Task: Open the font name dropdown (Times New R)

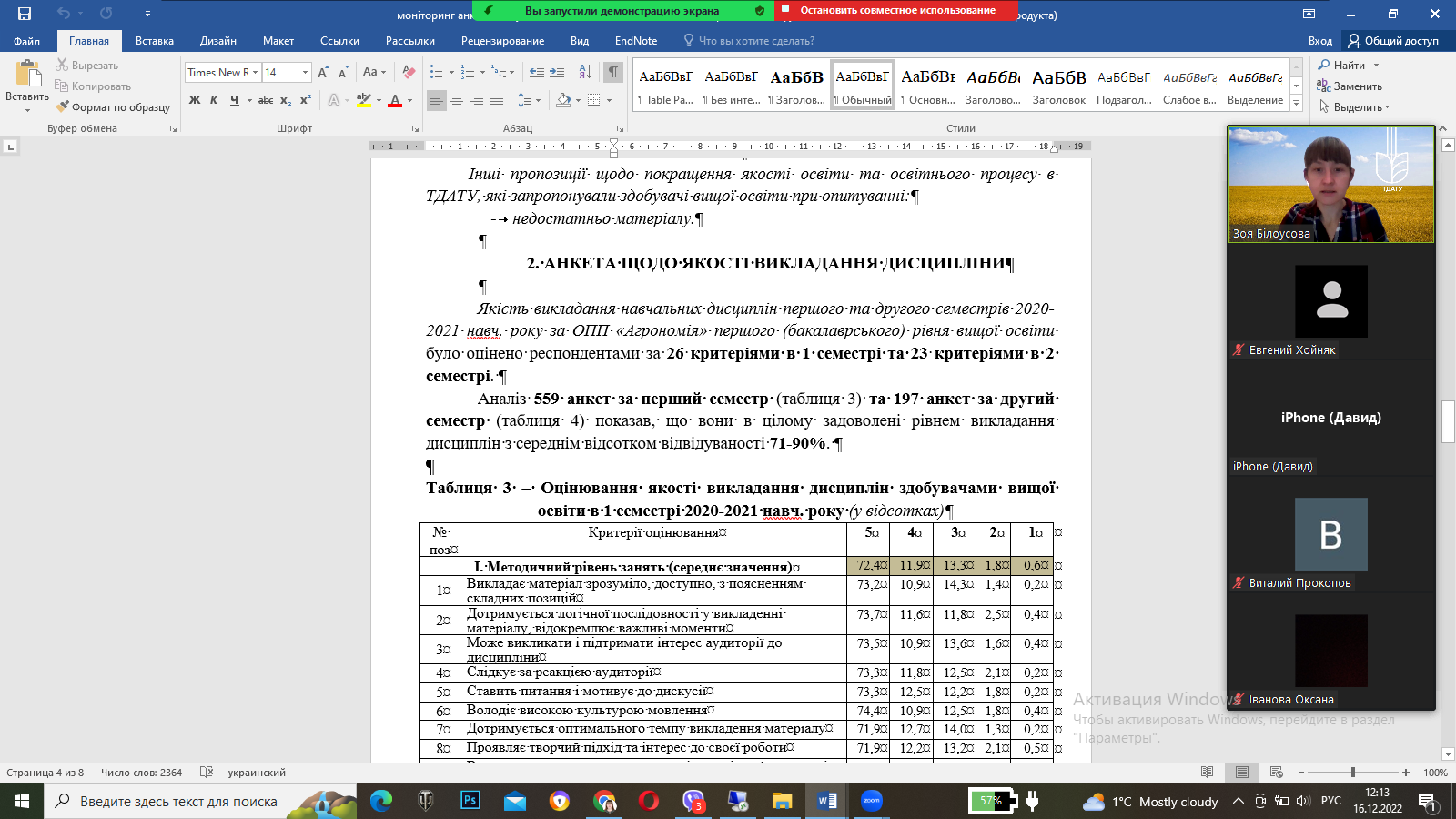Action: tap(256, 73)
